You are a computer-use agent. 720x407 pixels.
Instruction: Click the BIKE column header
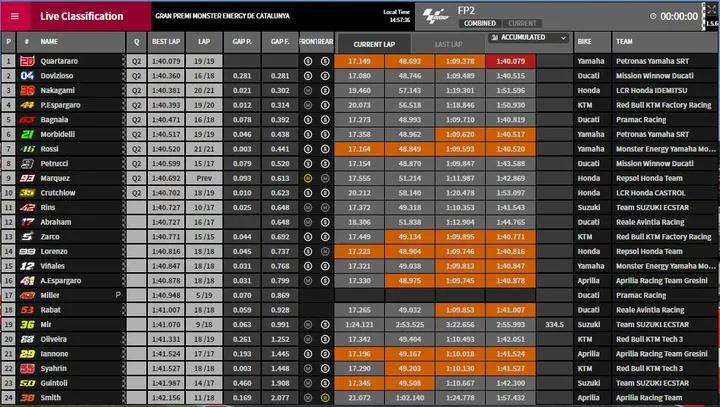584,42
